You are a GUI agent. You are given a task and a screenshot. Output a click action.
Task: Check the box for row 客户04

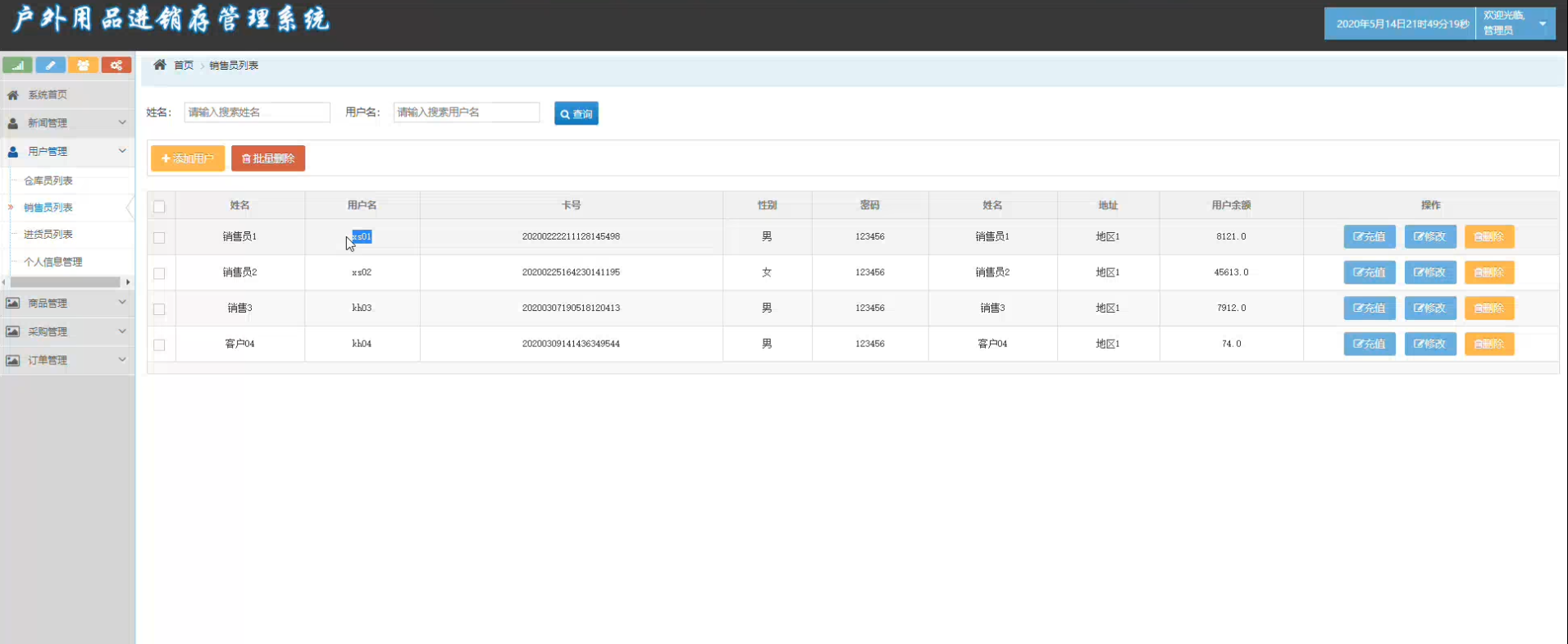(159, 345)
